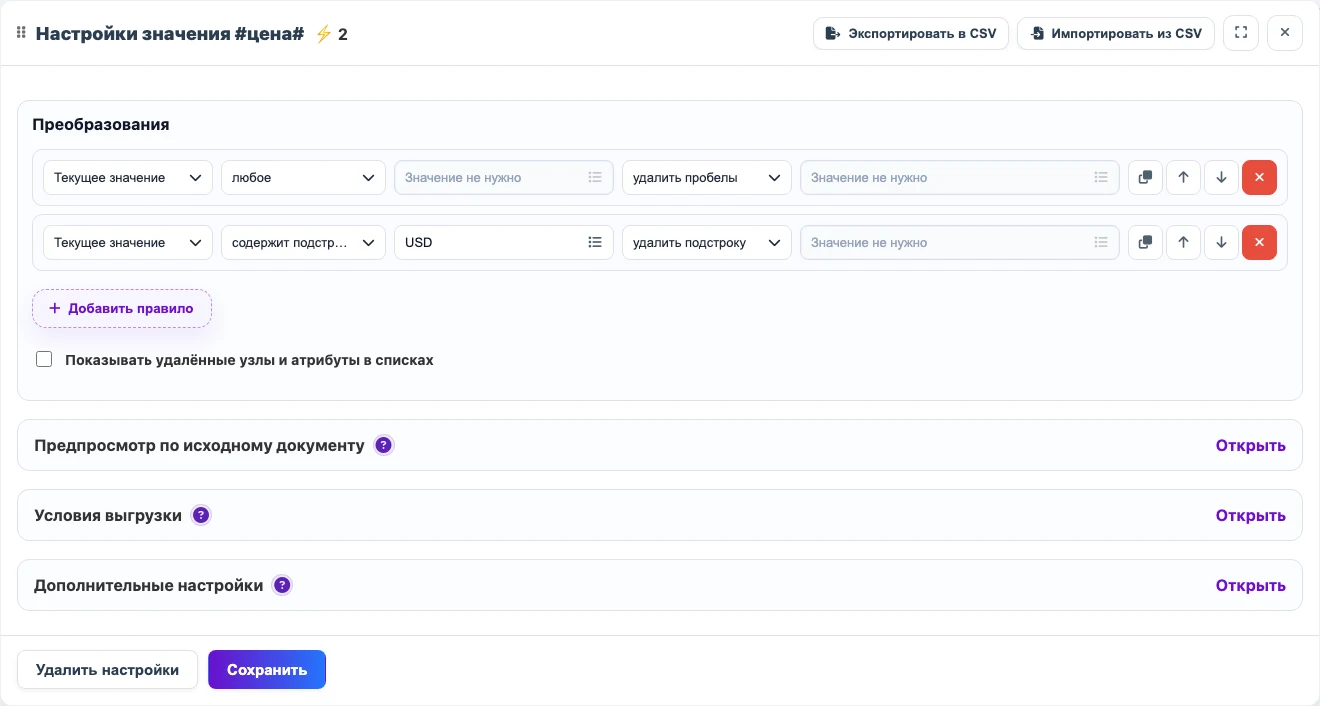Move the 'удалить пробелы' rule down

[1221, 177]
